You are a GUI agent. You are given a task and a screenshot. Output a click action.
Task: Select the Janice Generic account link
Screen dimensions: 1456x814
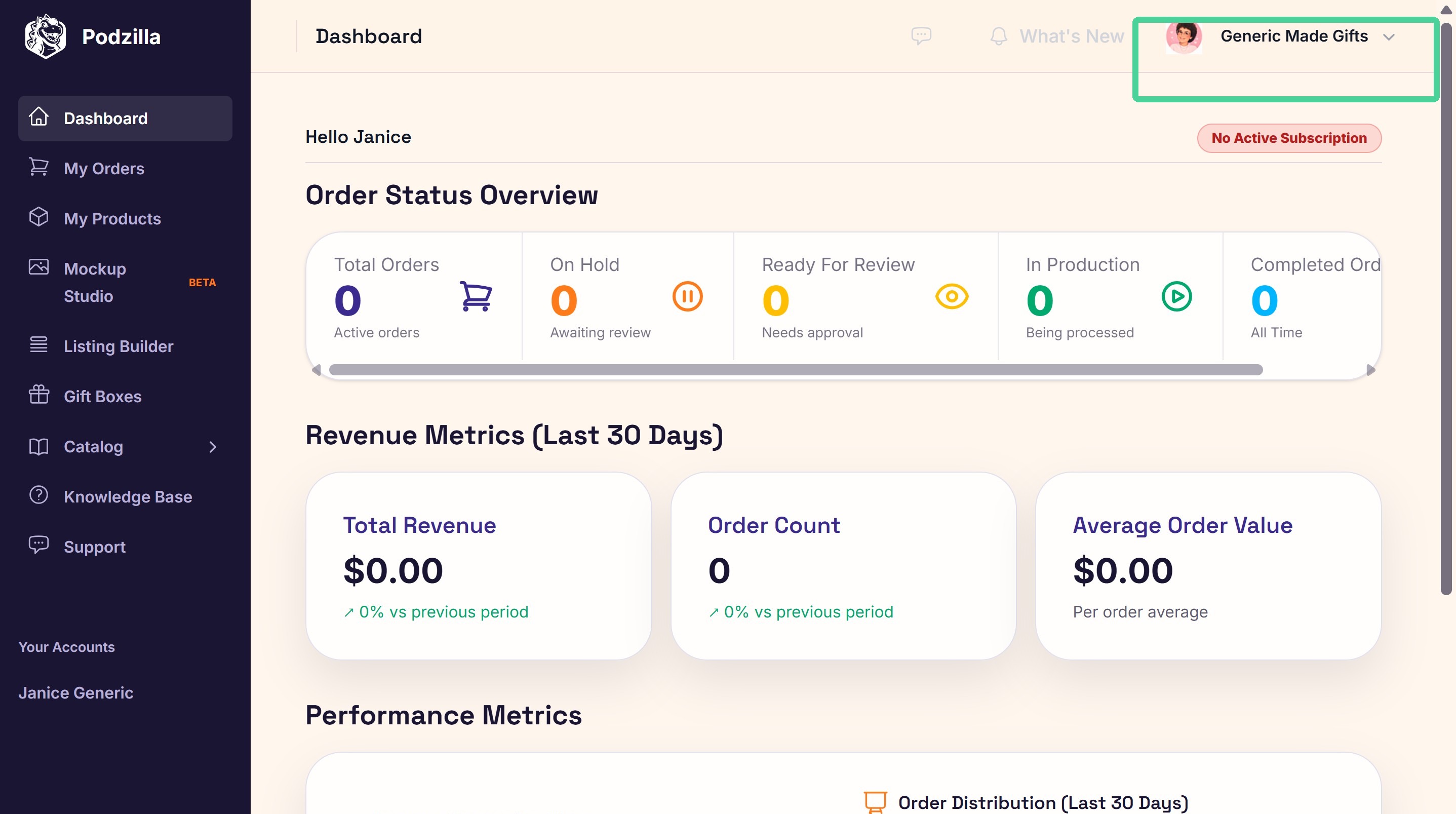pyautogui.click(x=76, y=692)
